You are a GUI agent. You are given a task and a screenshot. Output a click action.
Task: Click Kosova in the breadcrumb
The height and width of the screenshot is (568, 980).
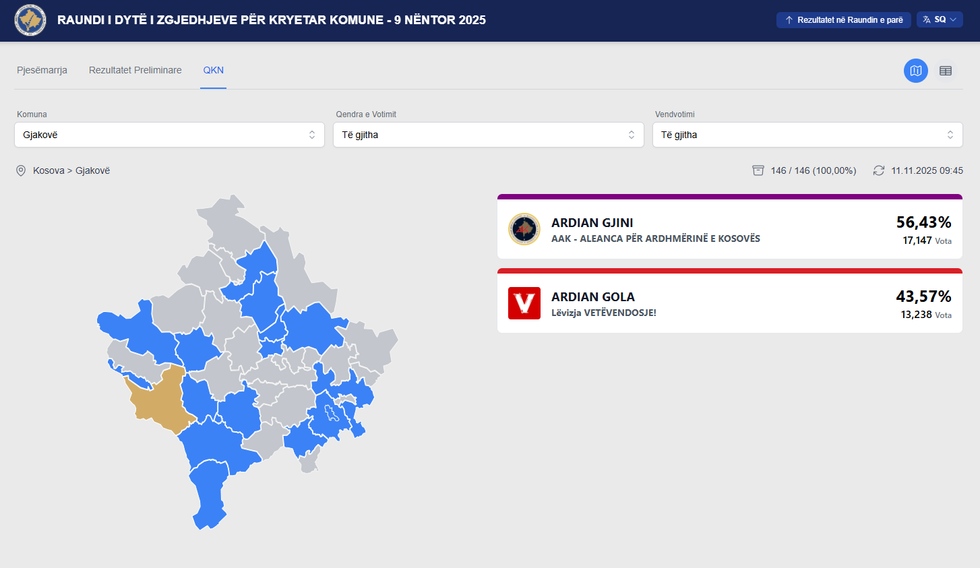pyautogui.click(x=49, y=171)
